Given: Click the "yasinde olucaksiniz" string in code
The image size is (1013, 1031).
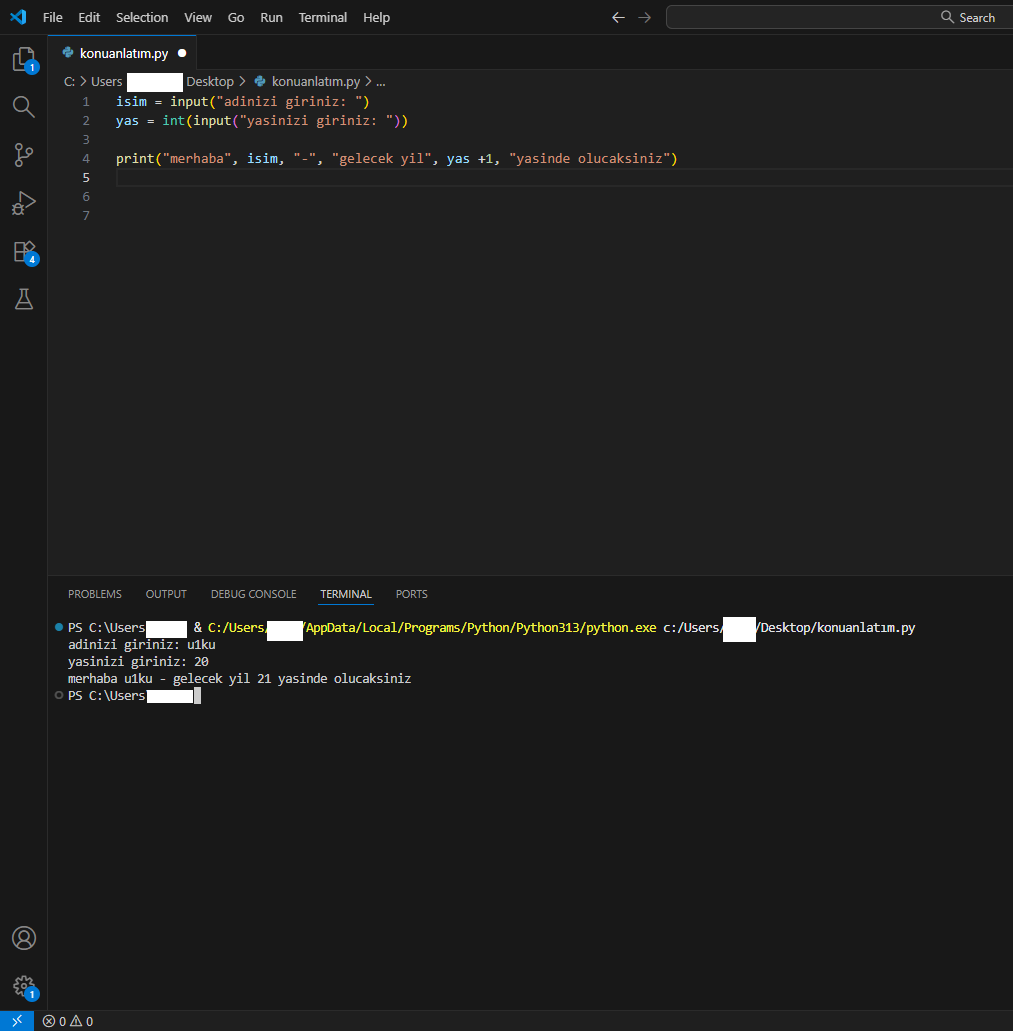Looking at the screenshot, I should (x=590, y=158).
